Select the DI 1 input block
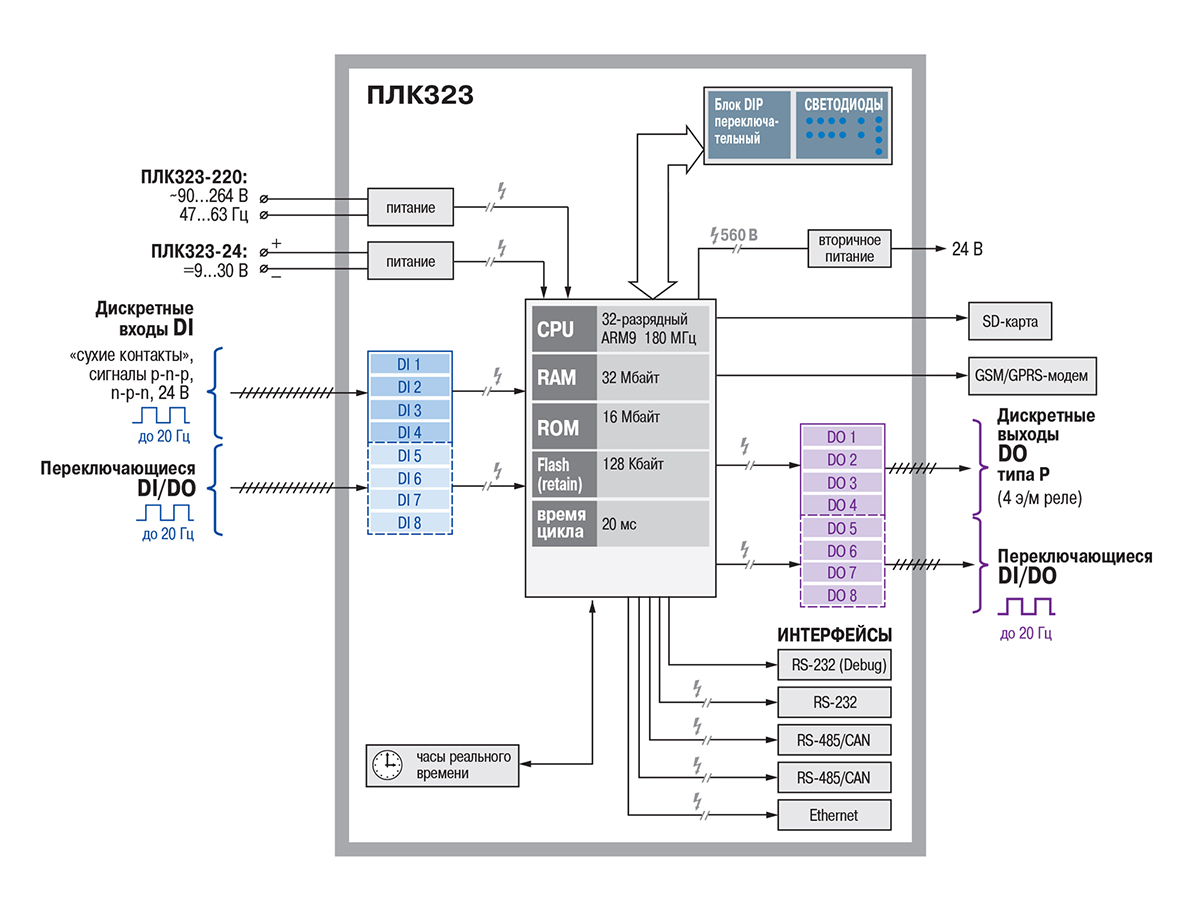 pos(409,364)
